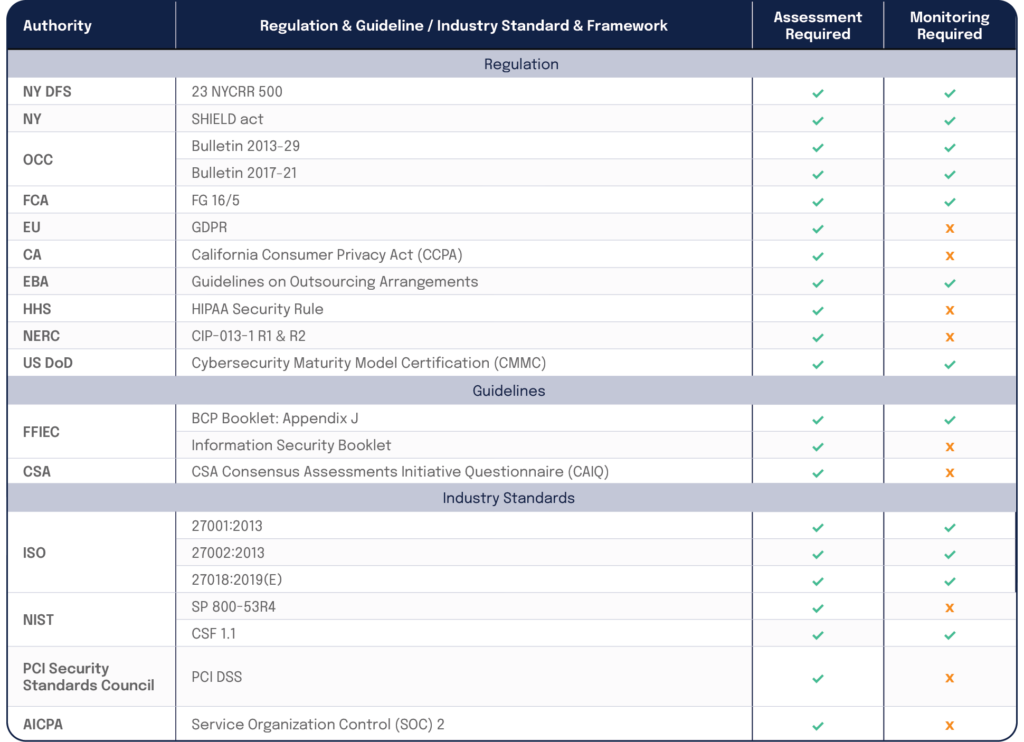Click the Regulation section header band
This screenshot has height=742, width=1024.
(x=521, y=64)
